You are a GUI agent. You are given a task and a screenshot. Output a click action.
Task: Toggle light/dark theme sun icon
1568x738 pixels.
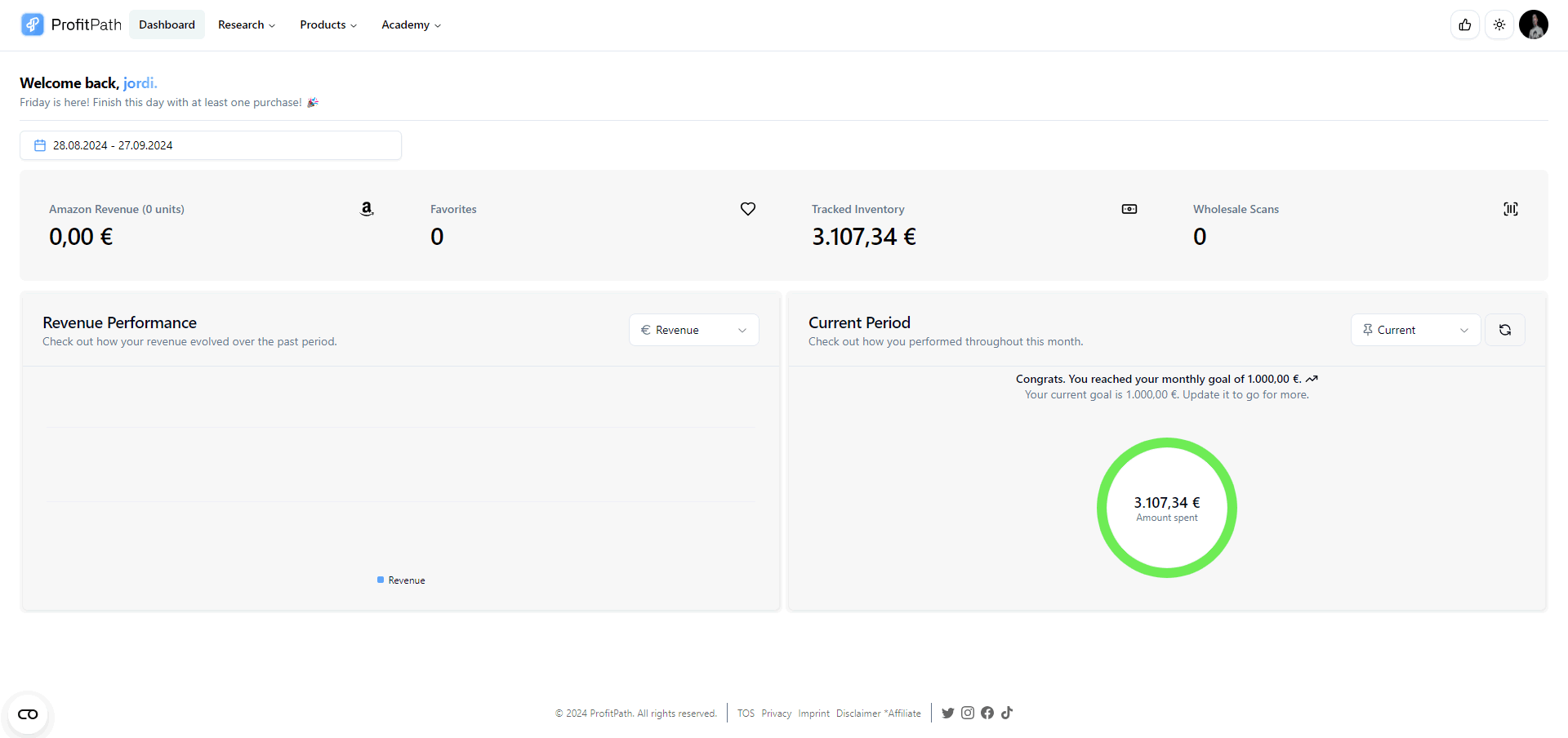tap(1499, 24)
